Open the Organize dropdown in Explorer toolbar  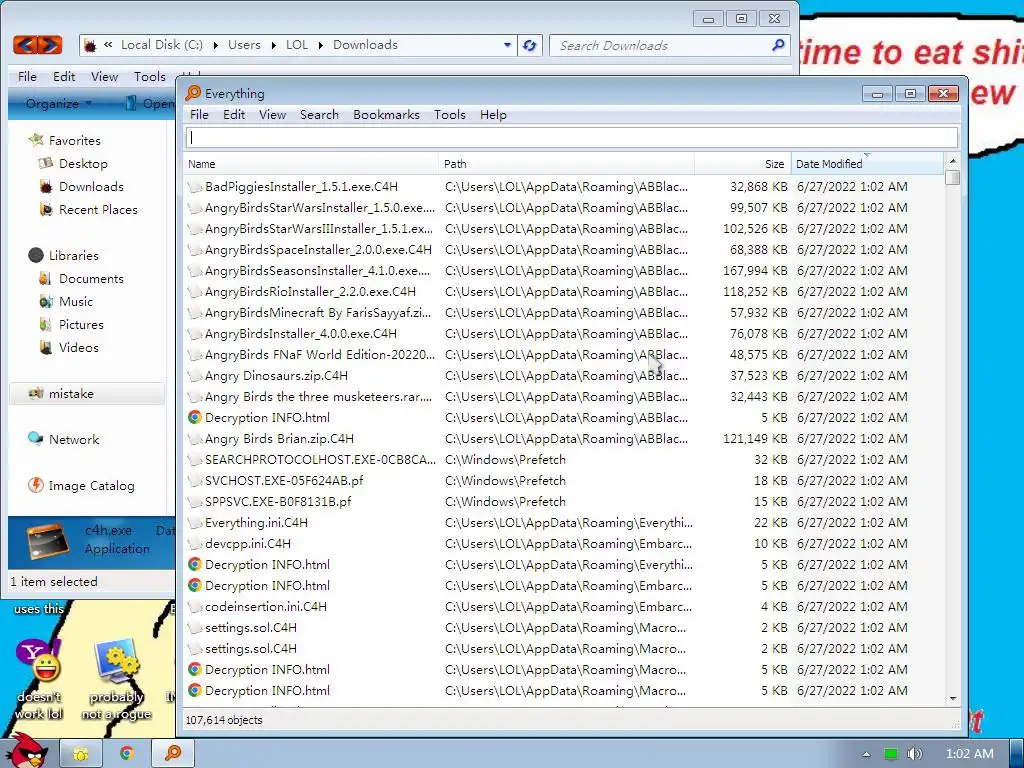click(58, 103)
